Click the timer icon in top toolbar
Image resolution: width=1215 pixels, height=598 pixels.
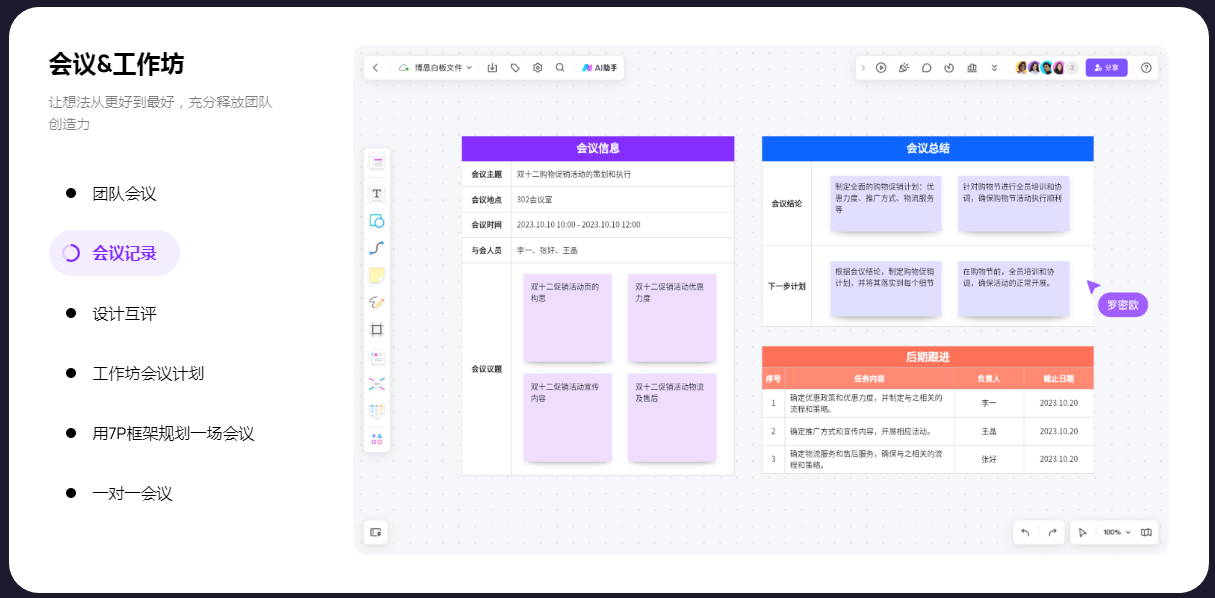click(x=949, y=68)
